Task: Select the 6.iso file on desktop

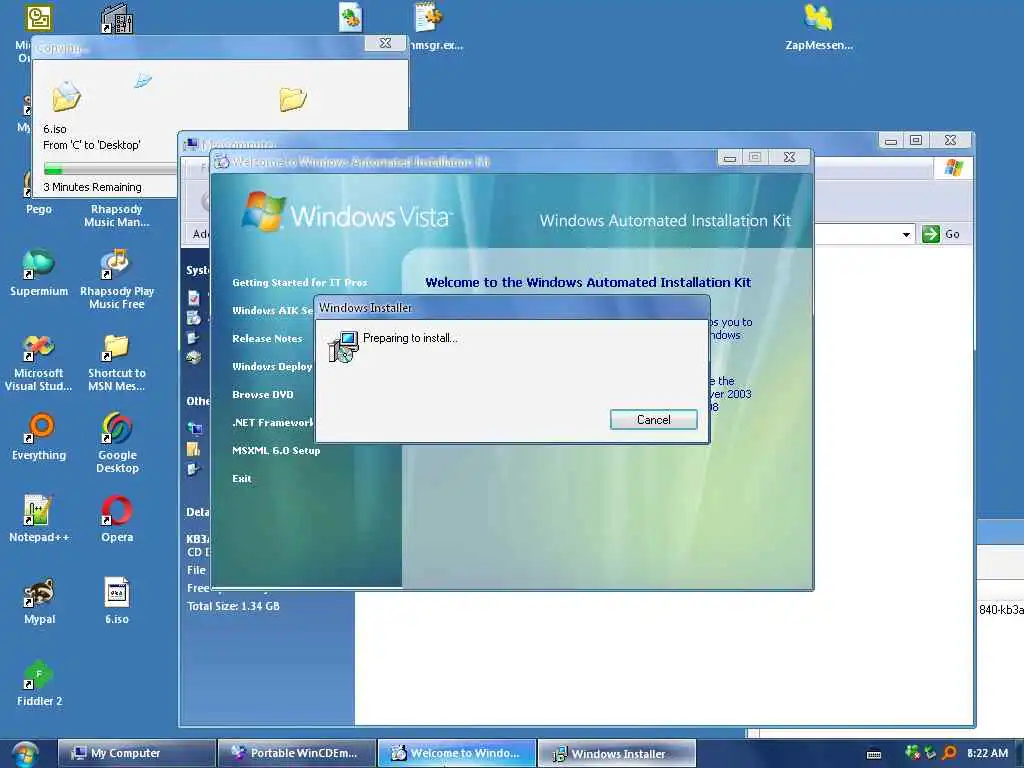Action: coord(117,601)
